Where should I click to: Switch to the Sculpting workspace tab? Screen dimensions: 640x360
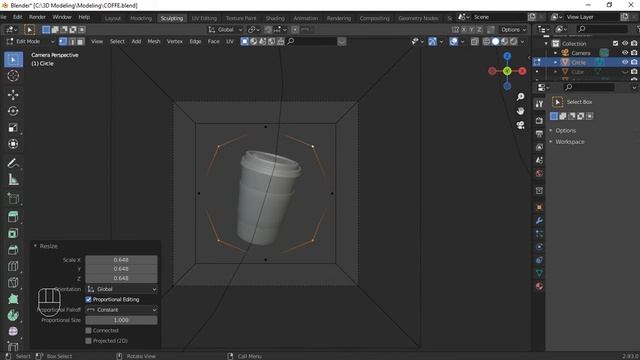pos(172,18)
